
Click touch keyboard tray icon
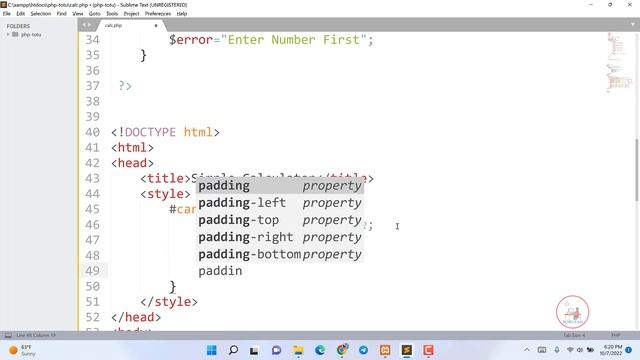click(542, 350)
